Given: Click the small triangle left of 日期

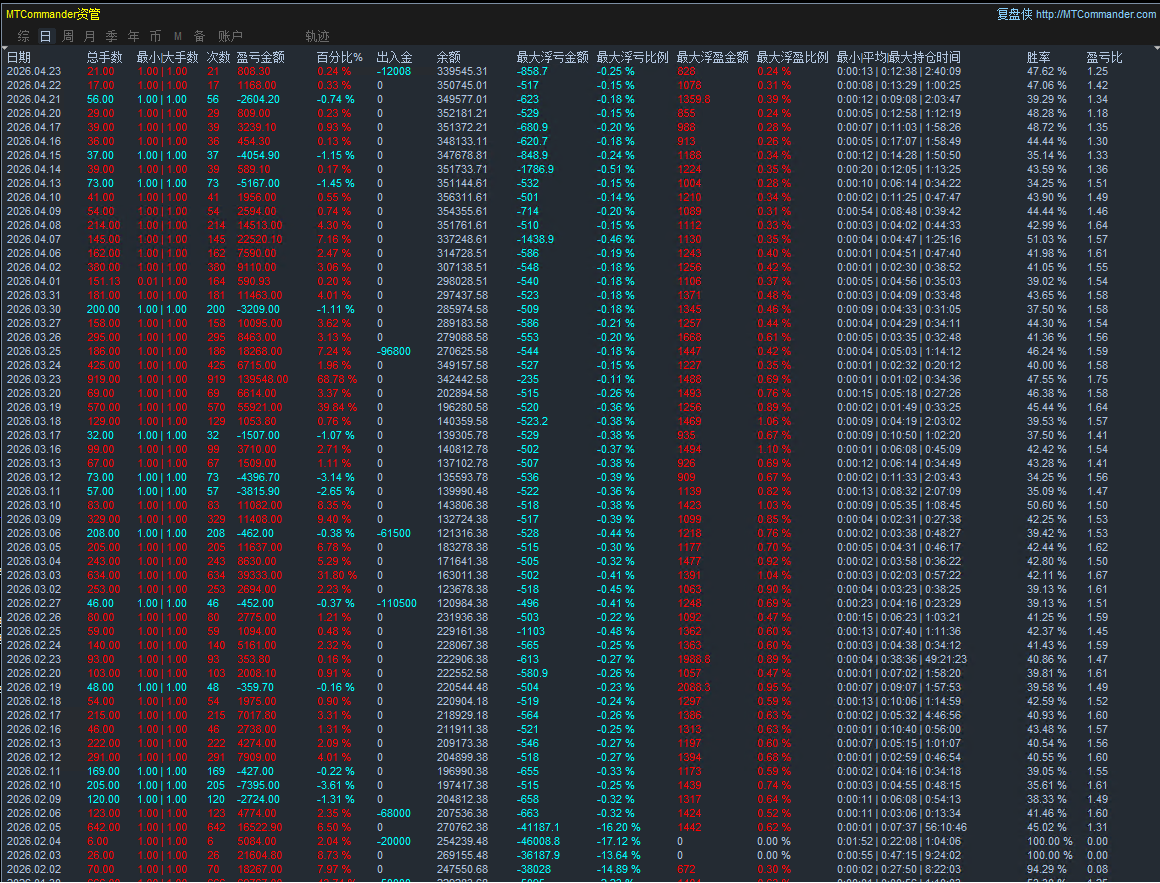Looking at the screenshot, I should click(x=3, y=50).
